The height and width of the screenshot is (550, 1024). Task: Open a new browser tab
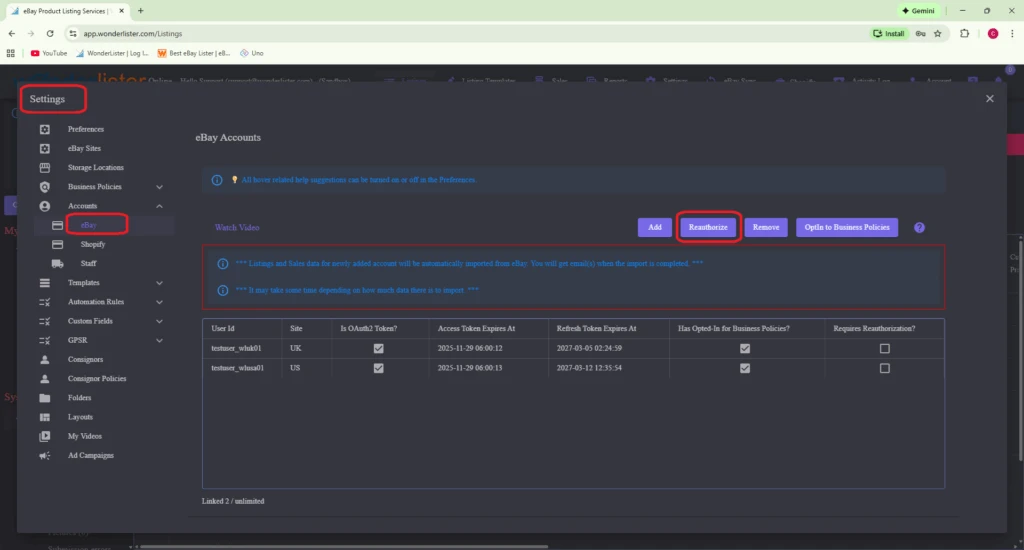(140, 10)
